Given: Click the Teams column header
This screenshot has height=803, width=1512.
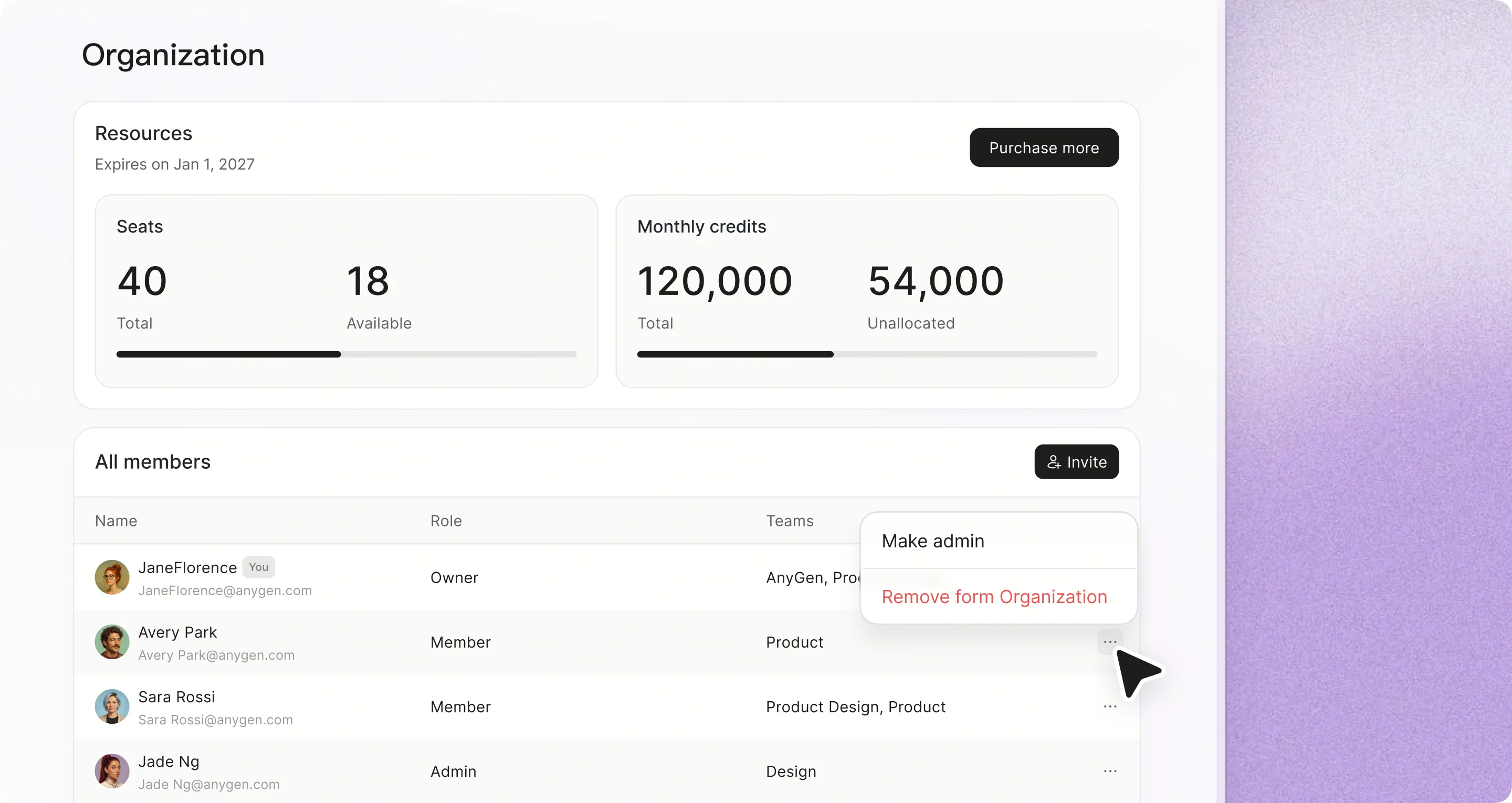Looking at the screenshot, I should click(x=790, y=521).
